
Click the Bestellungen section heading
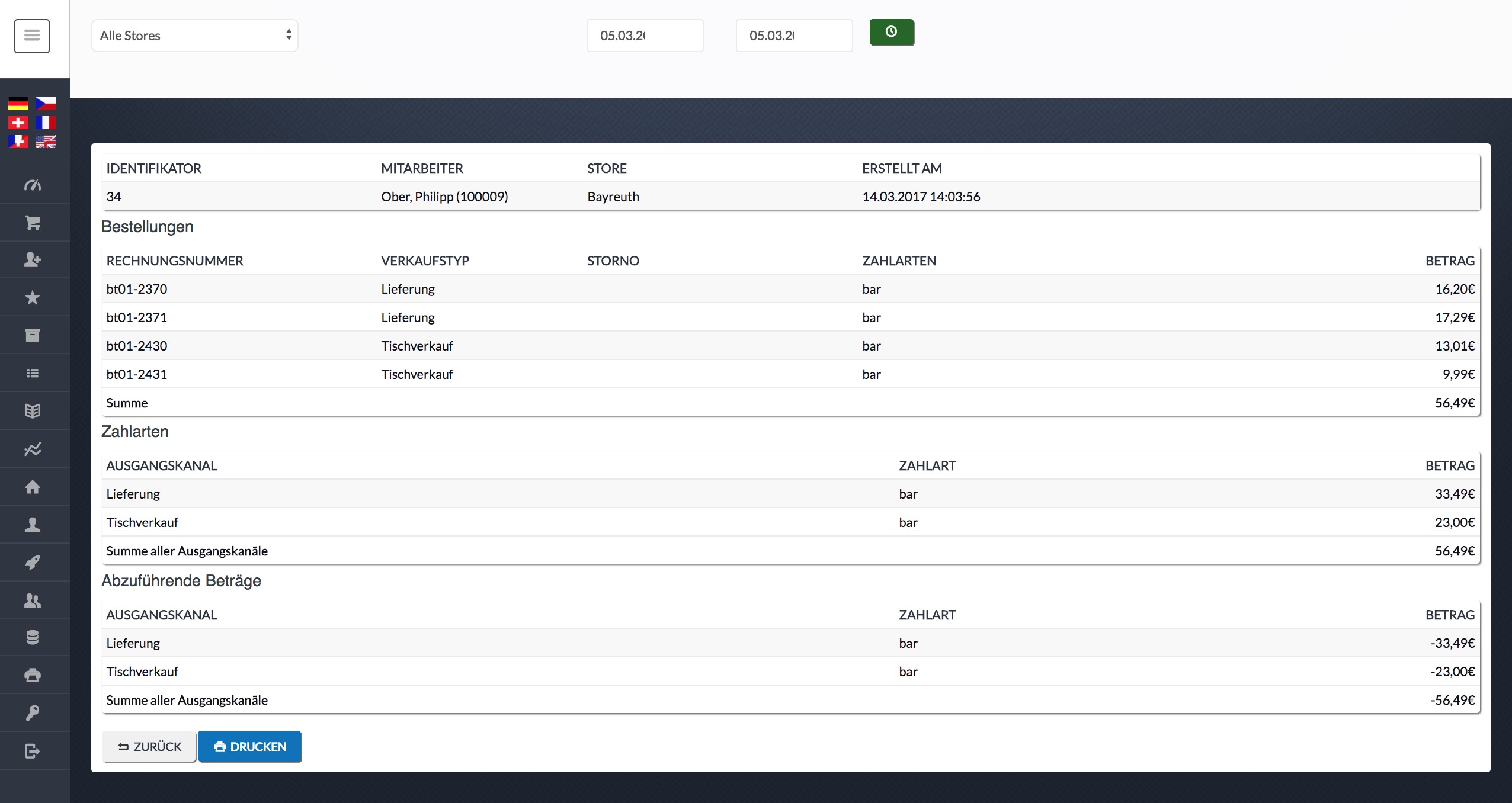(148, 227)
